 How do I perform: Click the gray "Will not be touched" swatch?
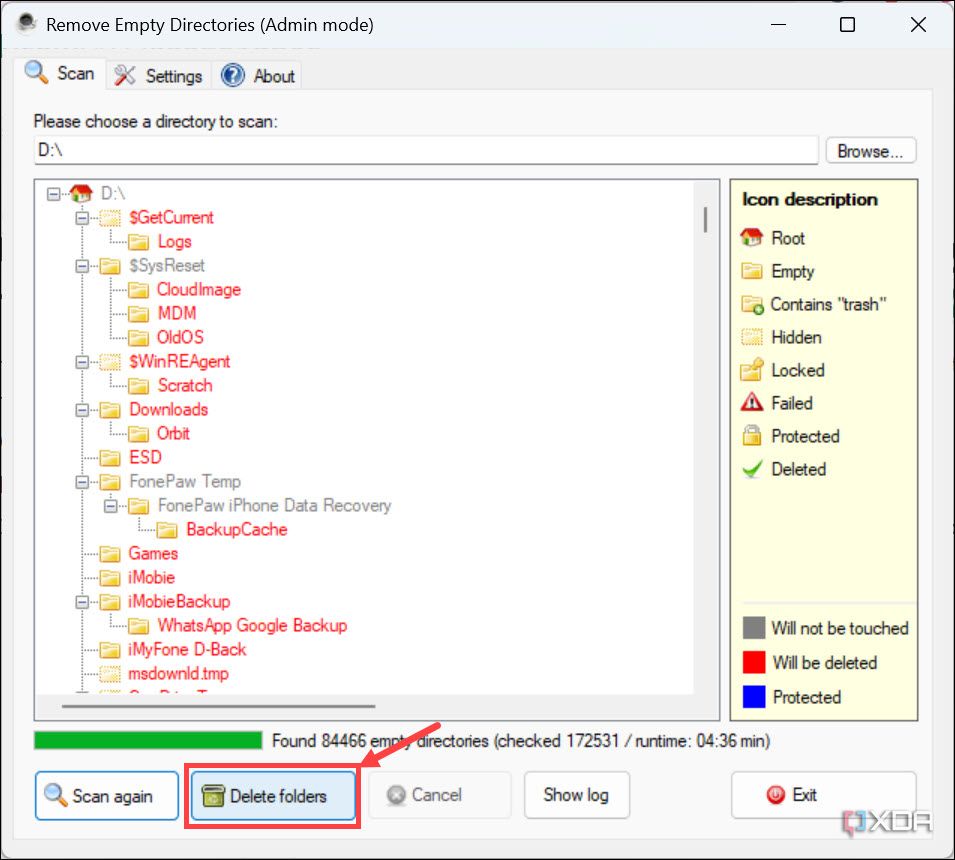(754, 627)
